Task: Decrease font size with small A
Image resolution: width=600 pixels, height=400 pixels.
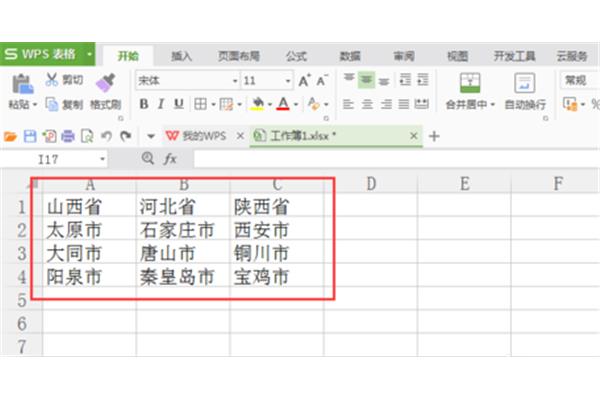Action: pos(321,81)
